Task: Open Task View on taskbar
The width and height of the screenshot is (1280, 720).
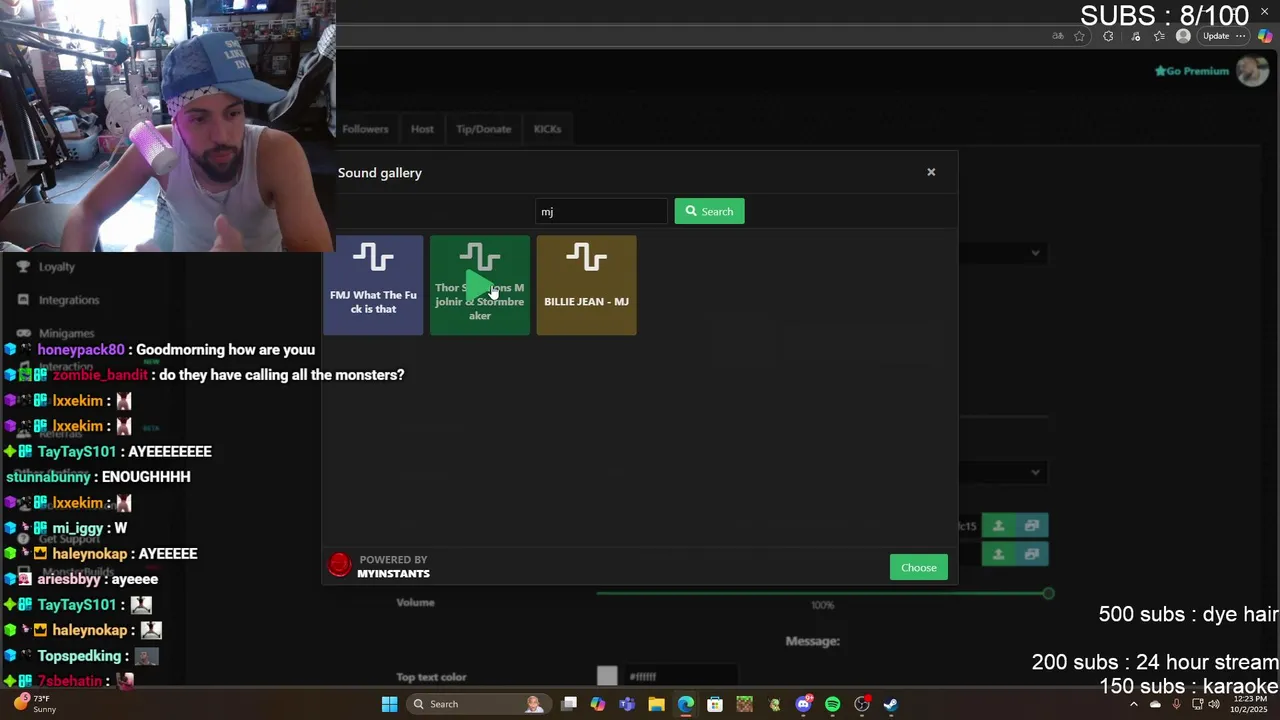Action: point(569,704)
